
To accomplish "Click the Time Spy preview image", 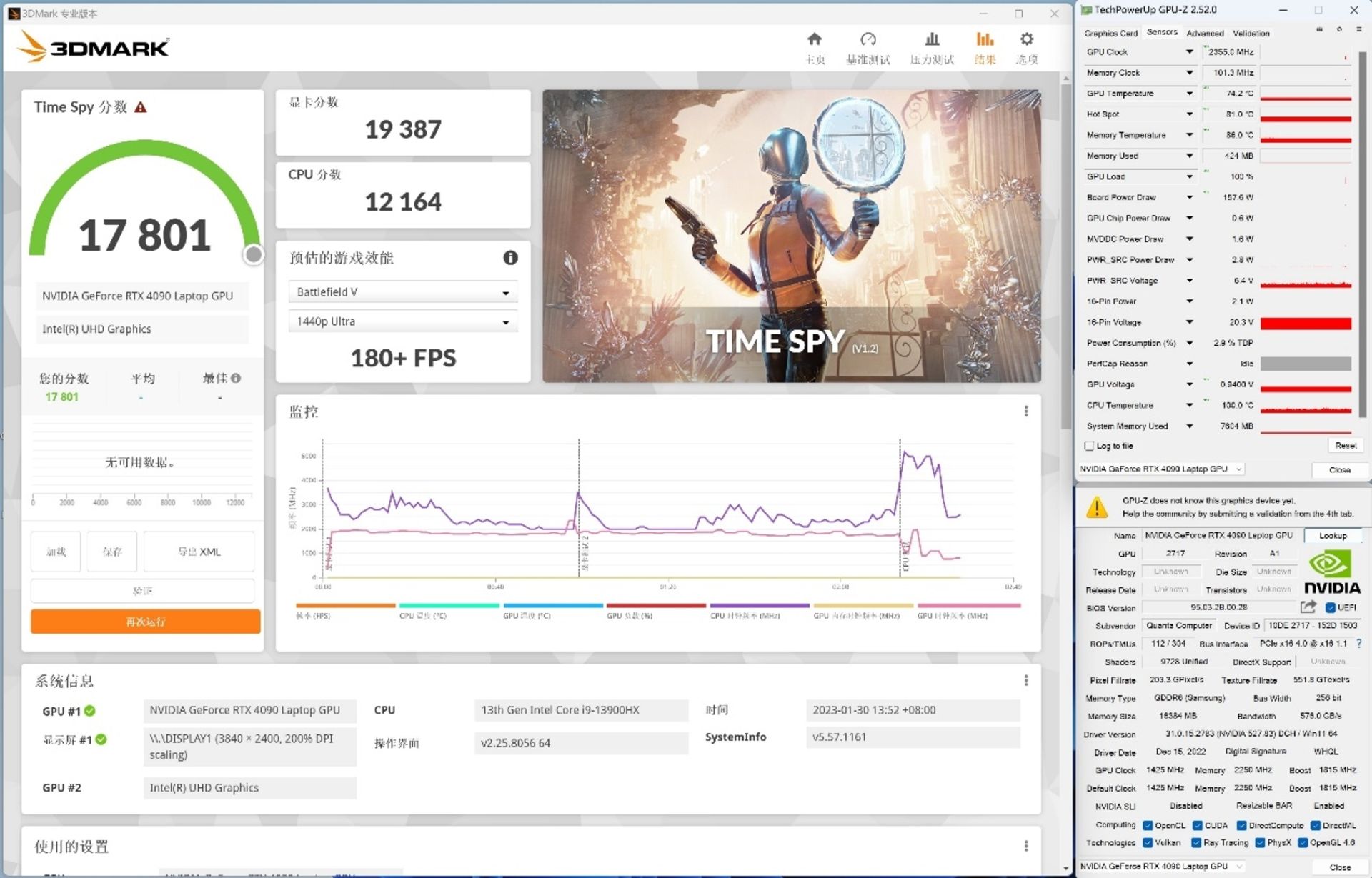I will coord(791,236).
